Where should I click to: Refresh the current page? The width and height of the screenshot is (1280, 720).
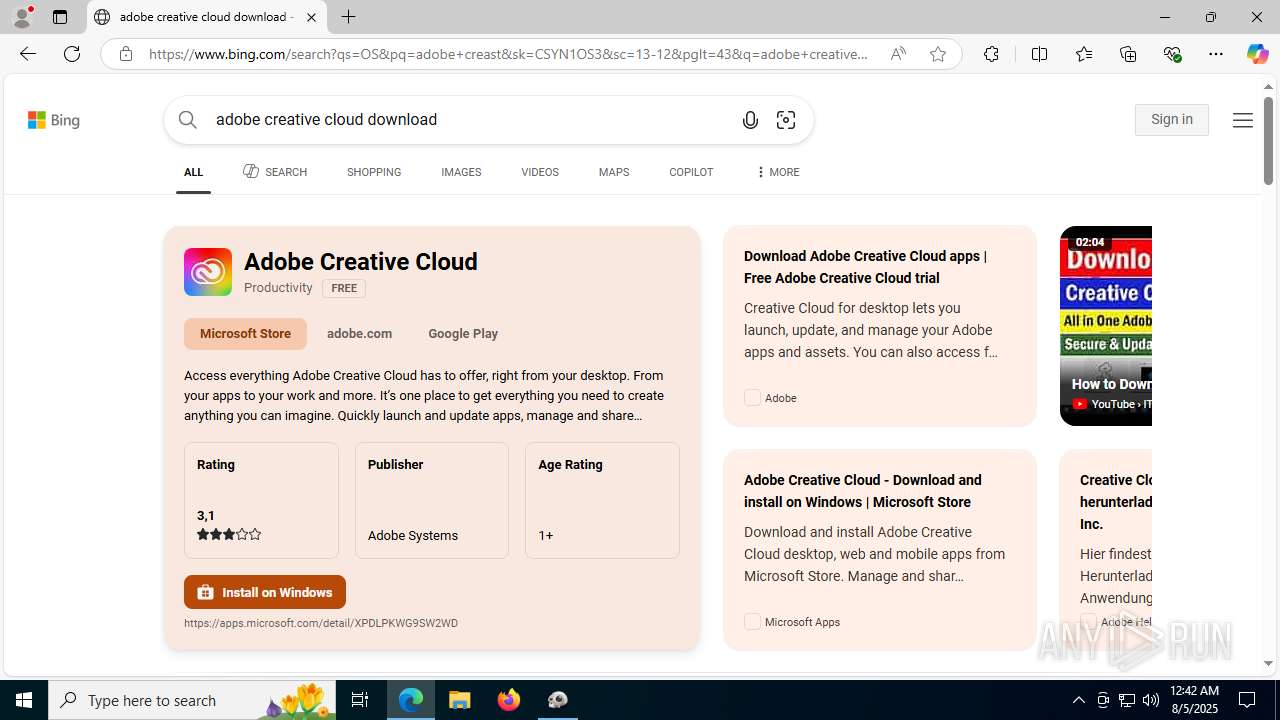point(72,54)
